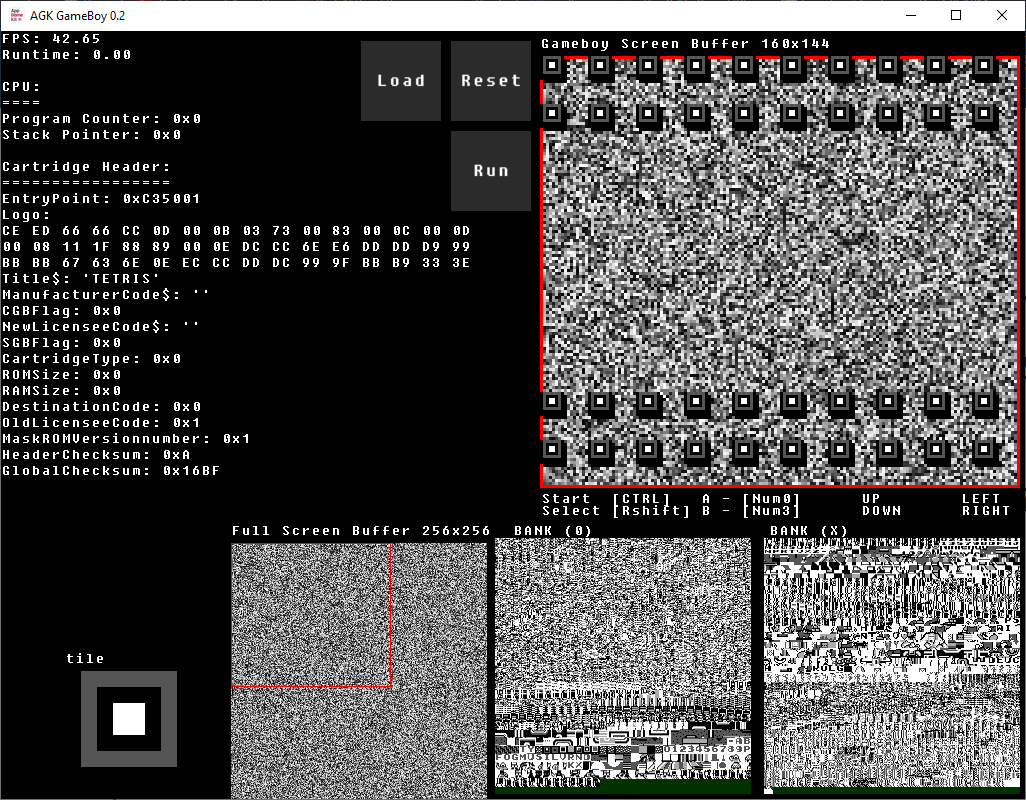Click 'CartridgeType: 0x0' line
1026x800 pixels.
(92, 359)
